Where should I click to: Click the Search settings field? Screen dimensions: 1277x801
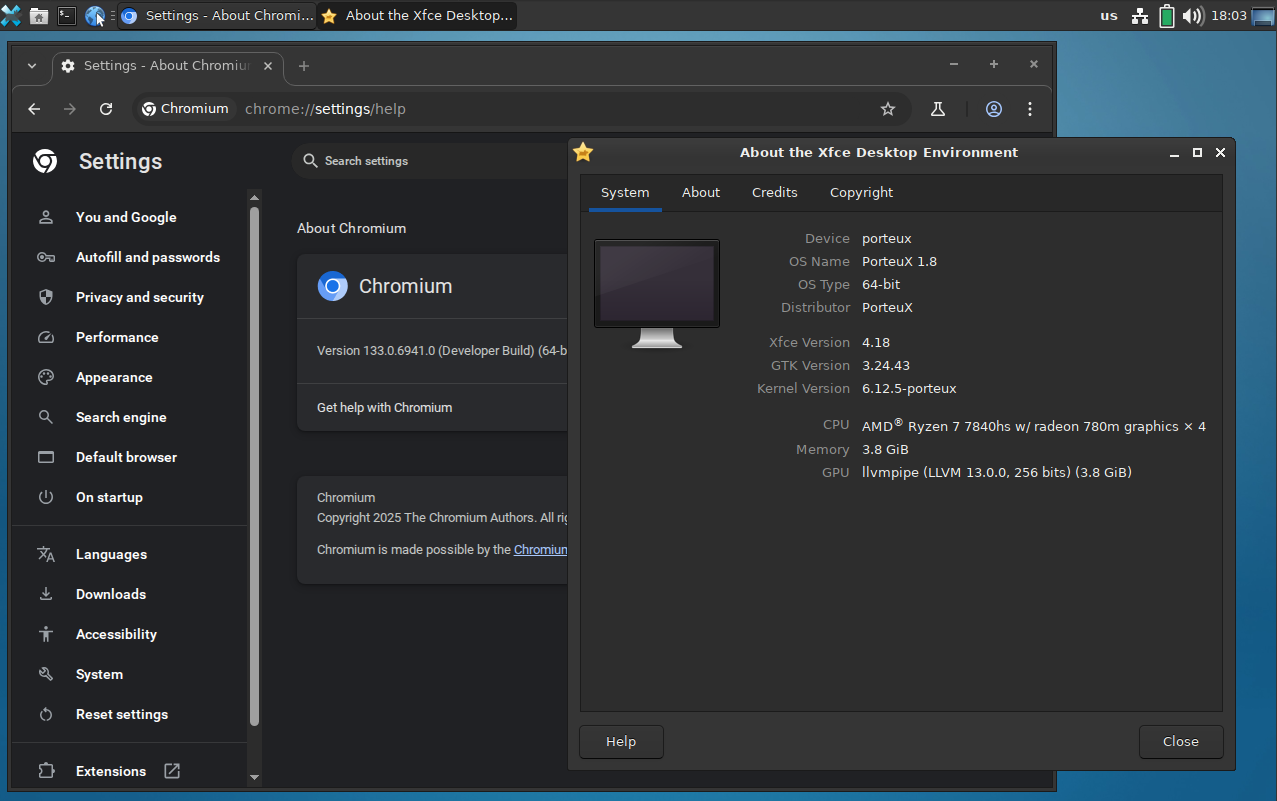[430, 161]
